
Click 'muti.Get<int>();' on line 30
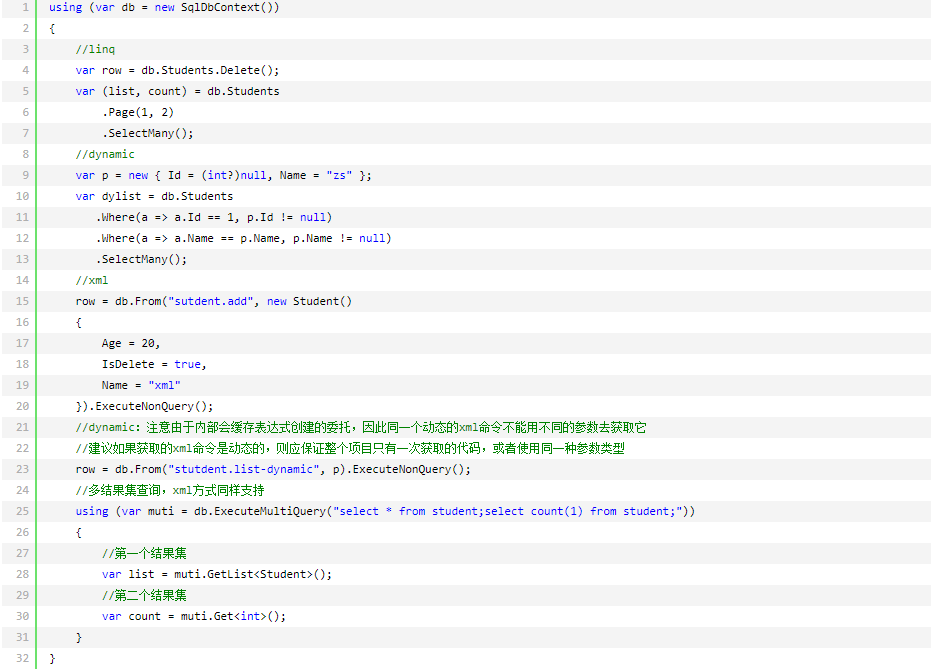[x=233, y=616]
